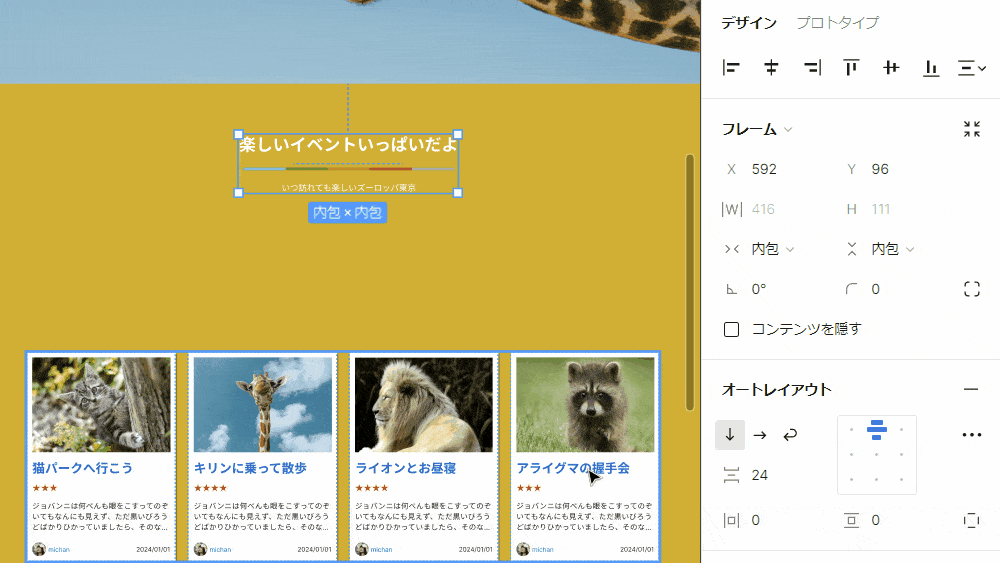Align horizontal centers icon
Image resolution: width=1000 pixels, height=563 pixels.
point(771,68)
